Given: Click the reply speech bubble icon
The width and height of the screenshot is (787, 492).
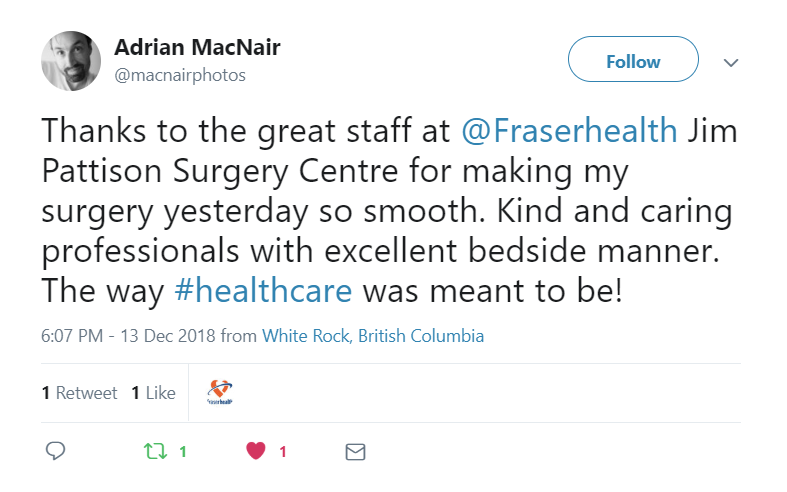Looking at the screenshot, I should coord(56,451).
